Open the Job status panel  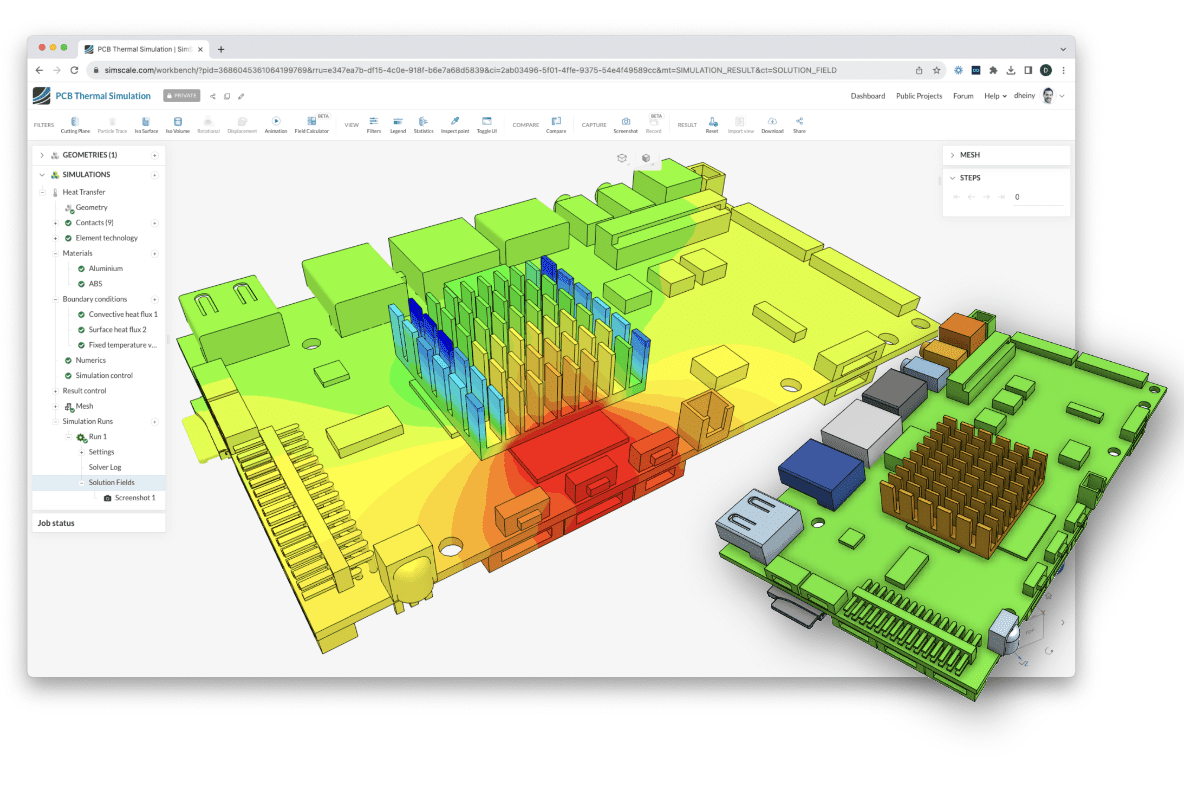click(98, 523)
